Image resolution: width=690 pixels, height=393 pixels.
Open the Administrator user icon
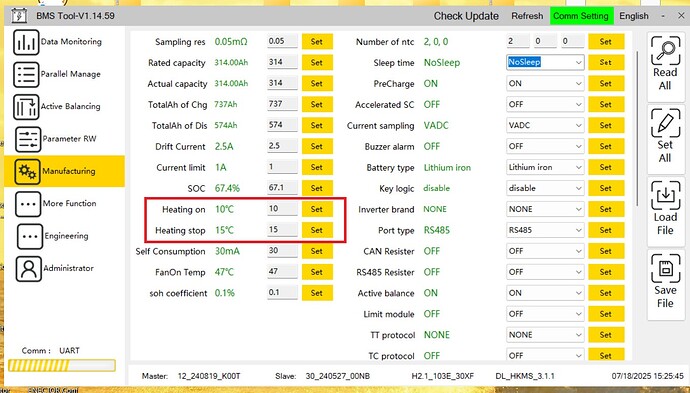point(29,268)
